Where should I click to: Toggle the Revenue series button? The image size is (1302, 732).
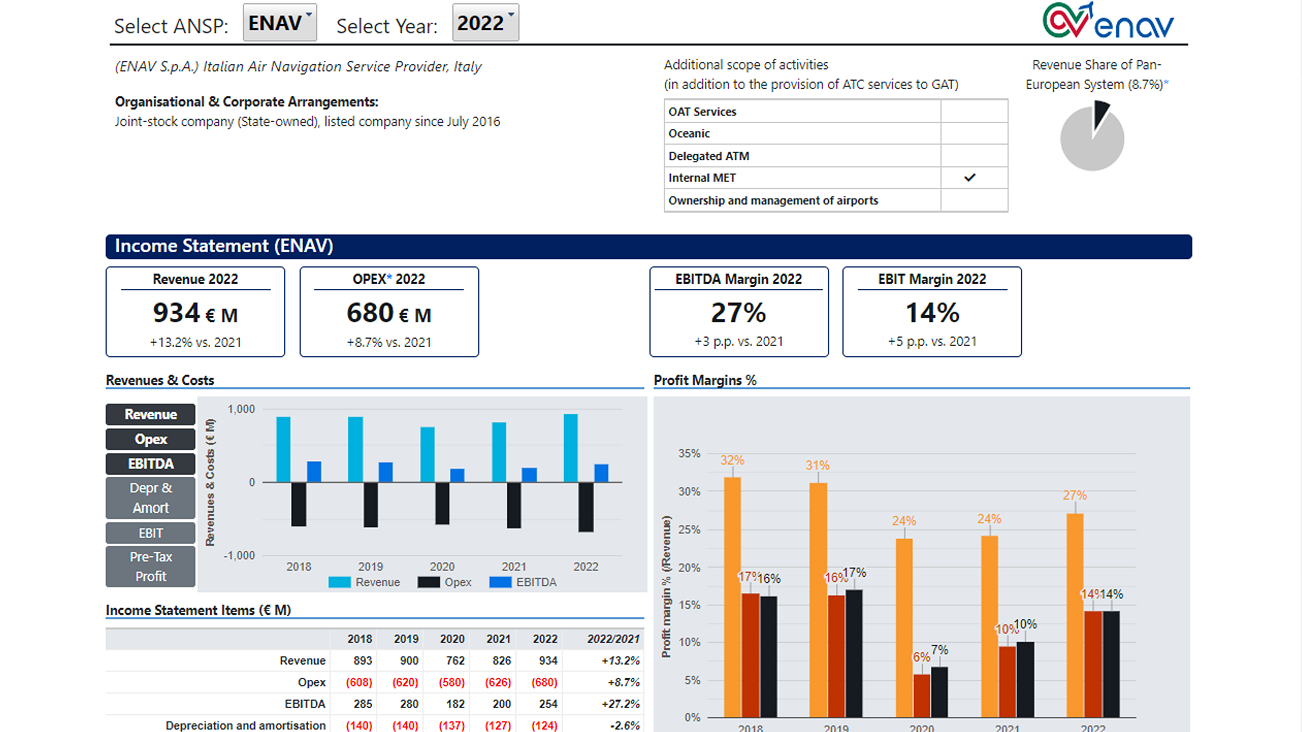150,413
